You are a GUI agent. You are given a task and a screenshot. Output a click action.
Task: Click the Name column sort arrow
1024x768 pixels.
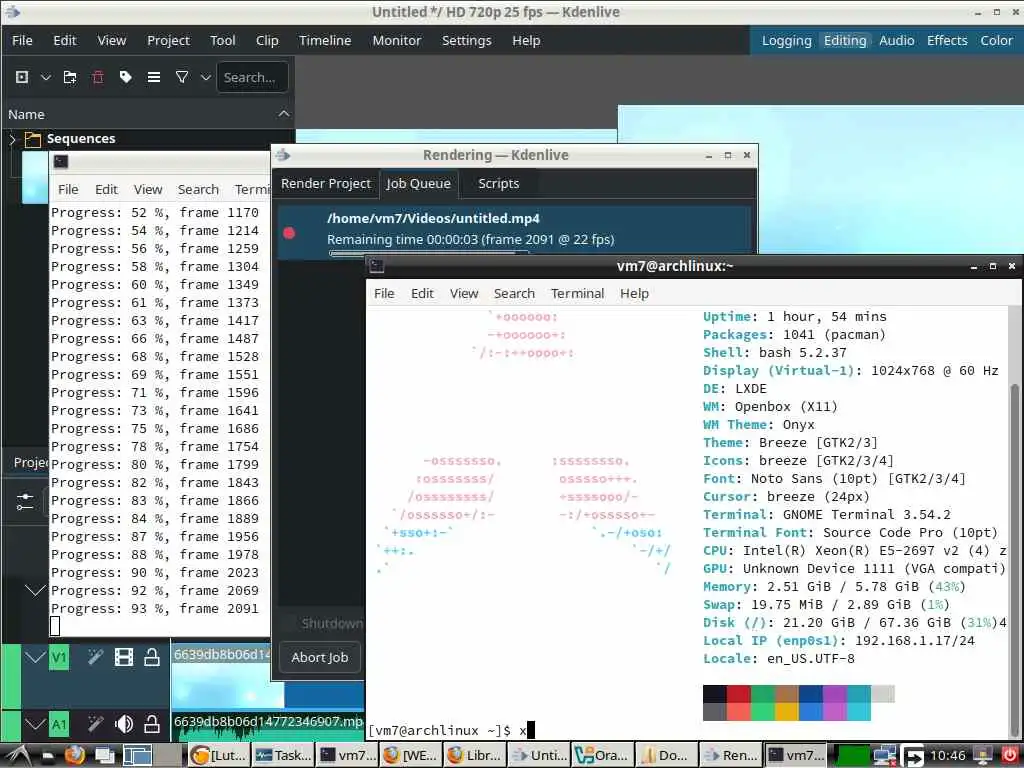click(283, 114)
